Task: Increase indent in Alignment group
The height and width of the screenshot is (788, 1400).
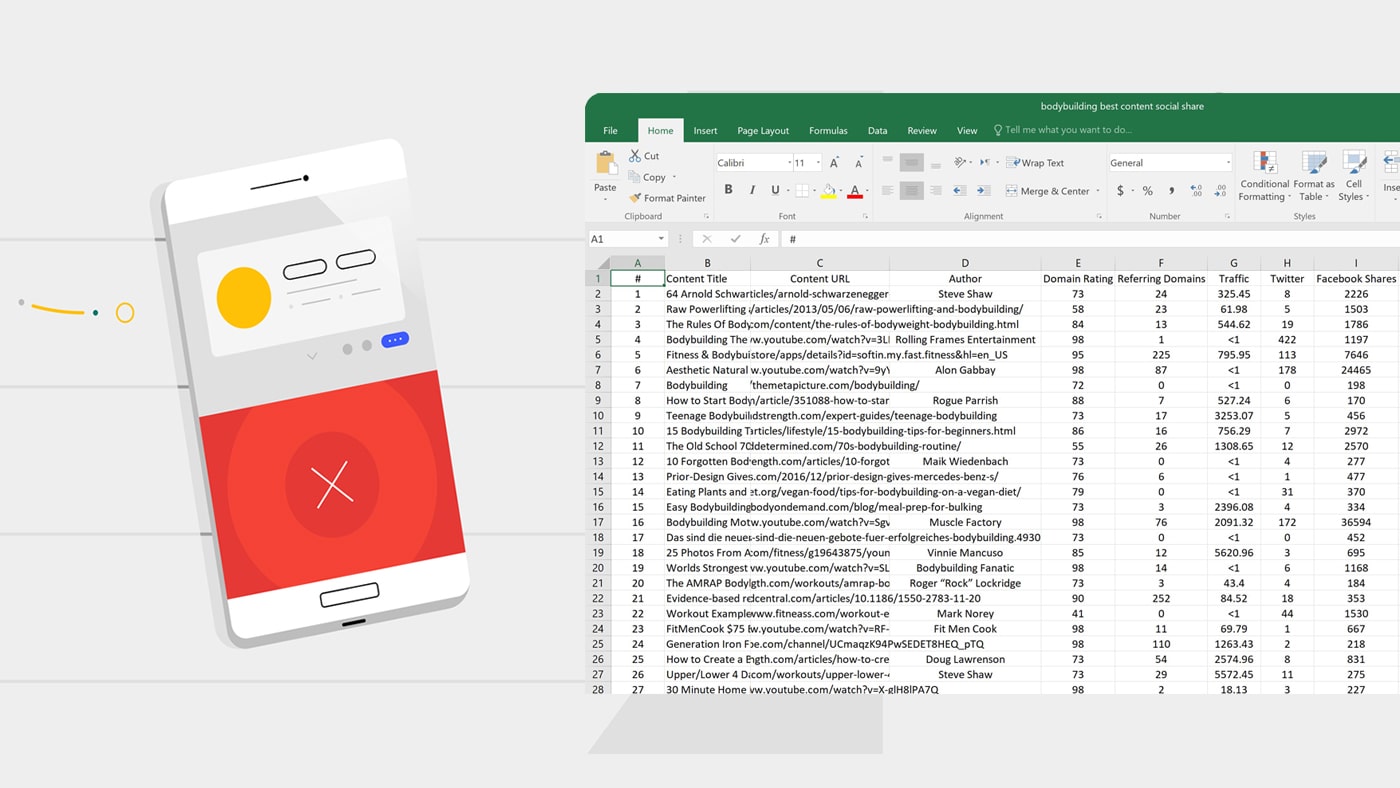Action: click(x=984, y=190)
